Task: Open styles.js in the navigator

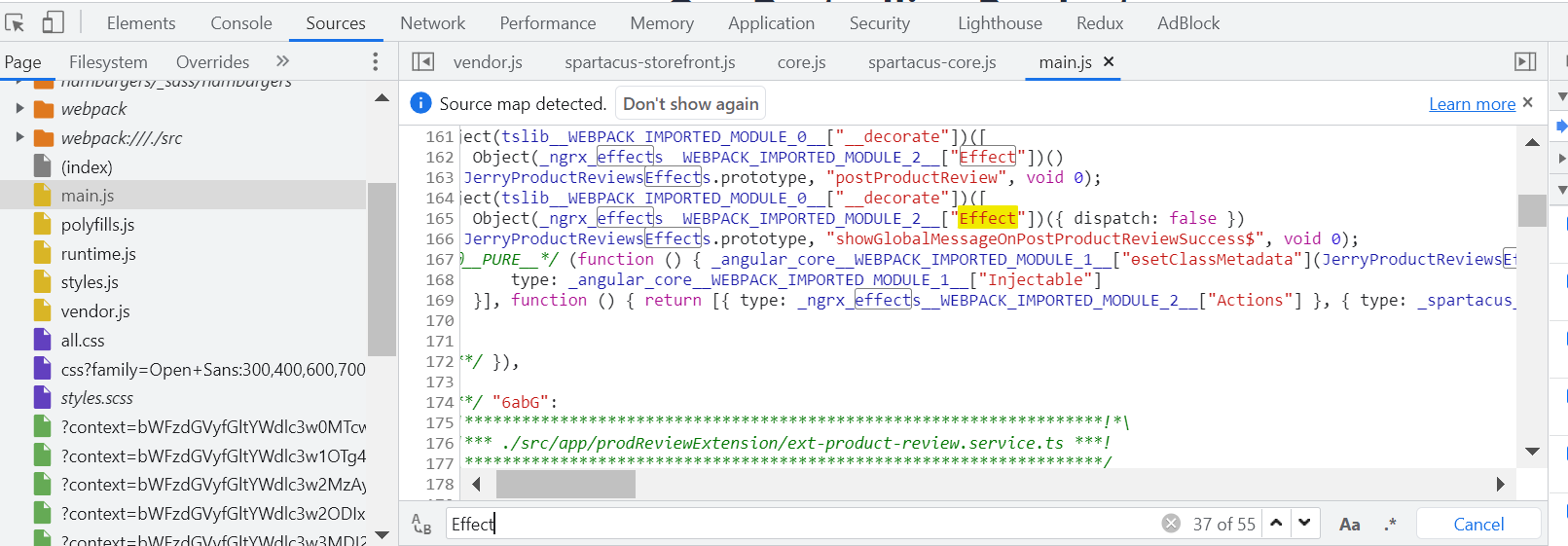Action: (90, 282)
